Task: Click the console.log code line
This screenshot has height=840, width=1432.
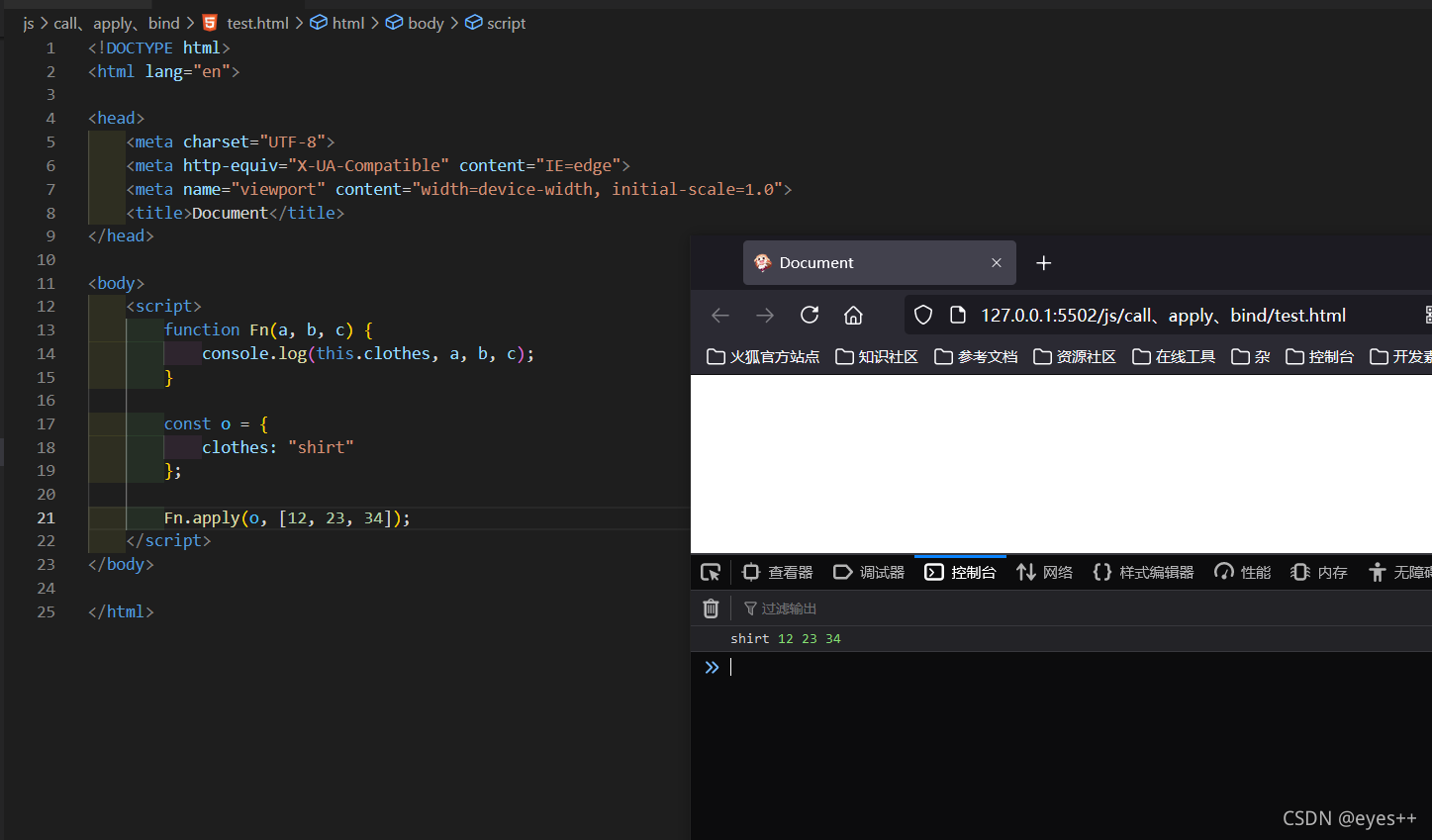Action: [368, 353]
